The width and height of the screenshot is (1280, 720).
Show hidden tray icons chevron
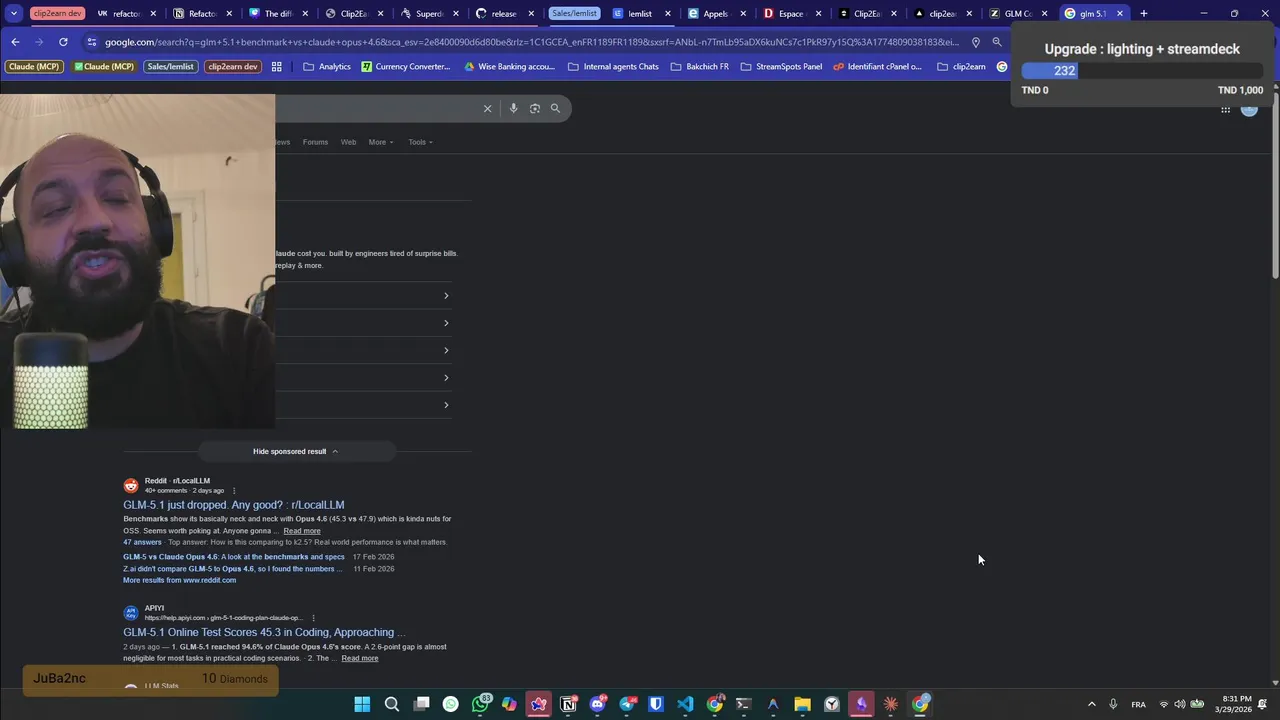pos(1091,704)
